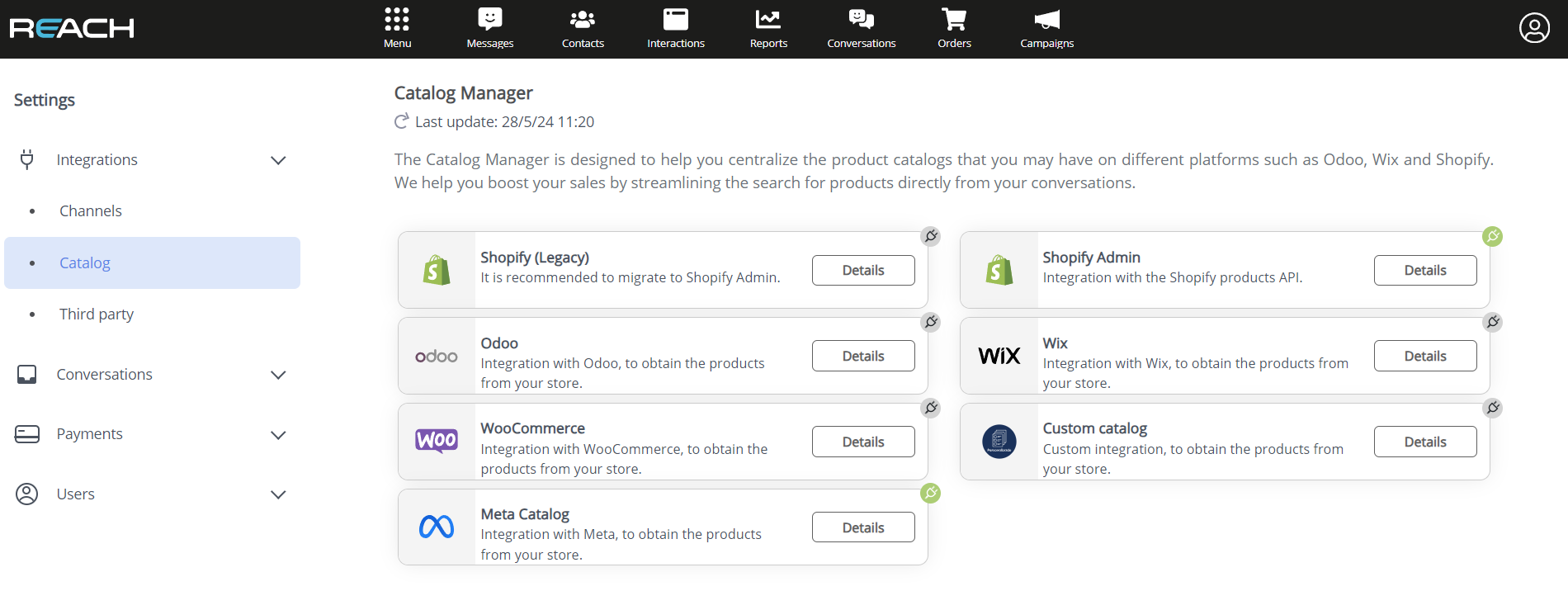Toggle the Shopify Admin connection plug badge
Viewport: 1568px width, 591px height.
(1492, 237)
